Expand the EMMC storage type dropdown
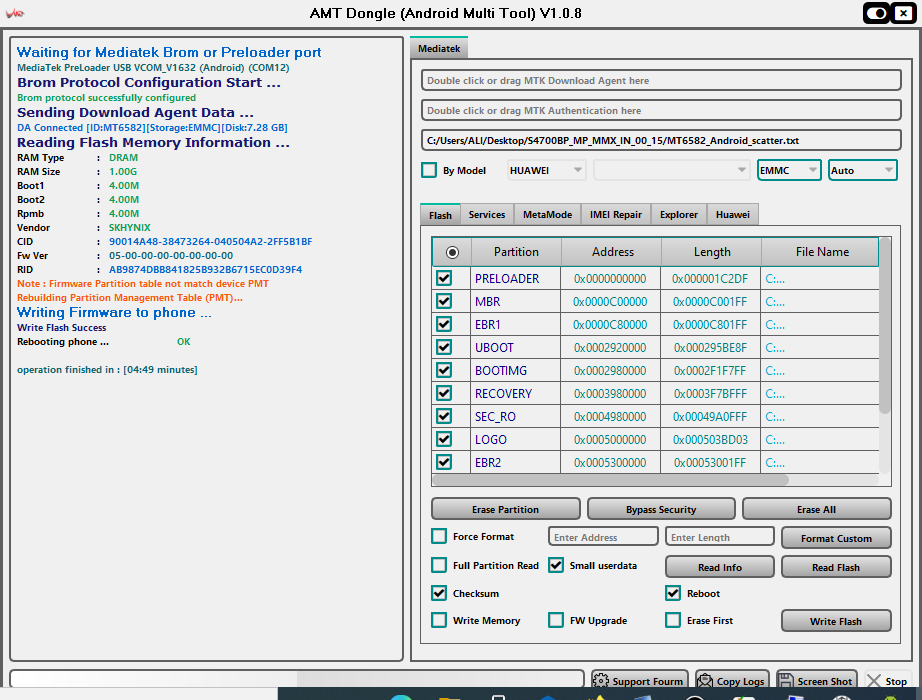922x700 pixels. pos(789,170)
